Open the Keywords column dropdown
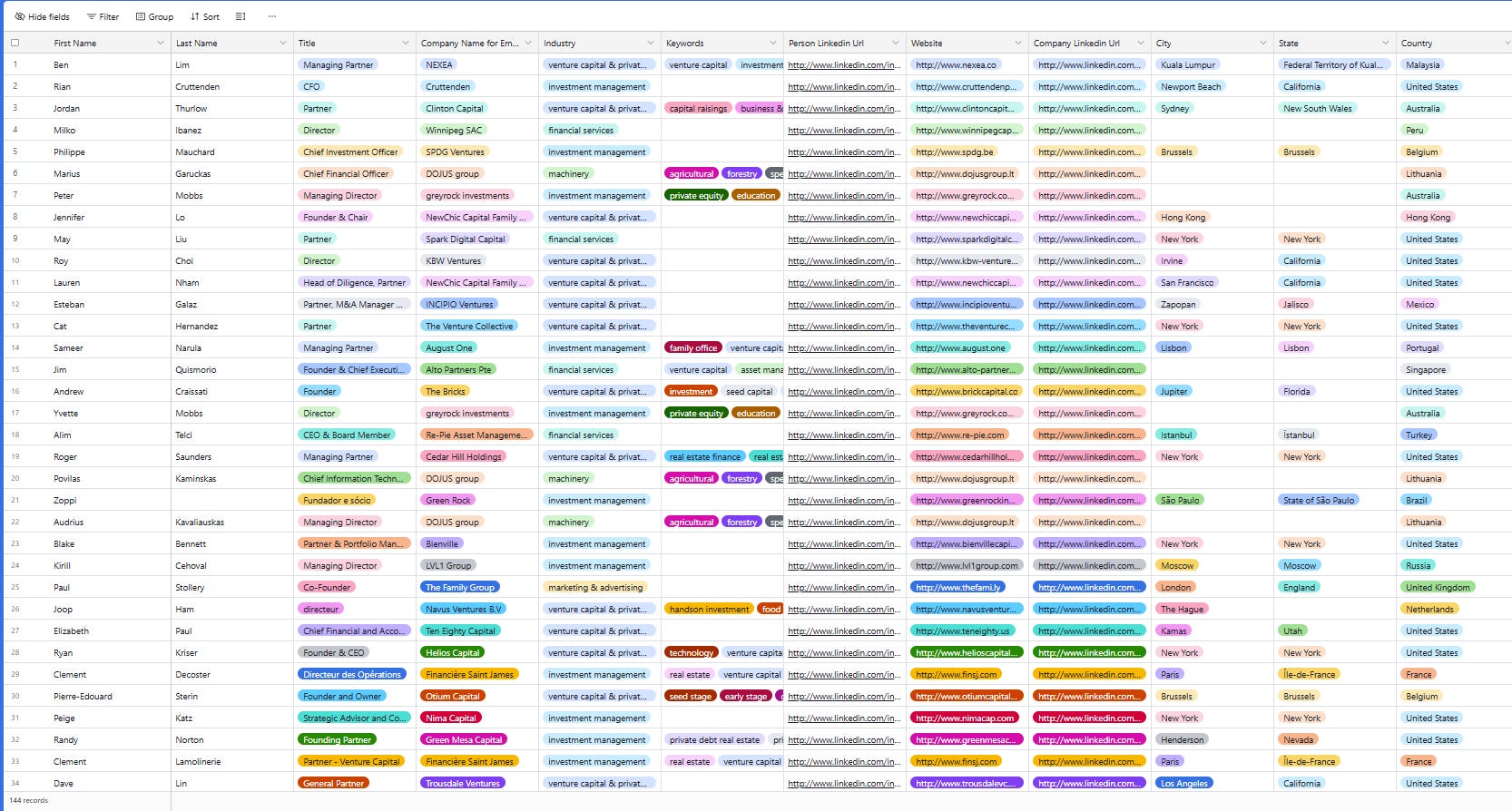This screenshot has width=1512, height=811. pyautogui.click(x=773, y=43)
